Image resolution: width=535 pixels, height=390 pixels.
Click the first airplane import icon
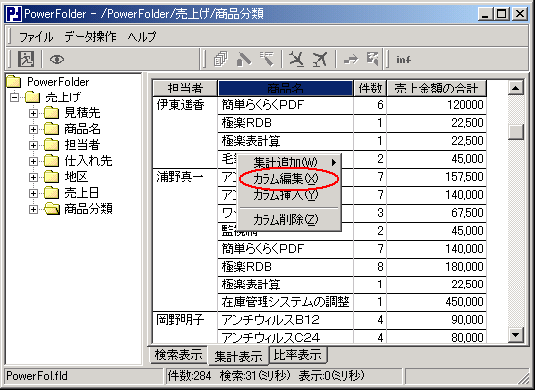coord(296,59)
